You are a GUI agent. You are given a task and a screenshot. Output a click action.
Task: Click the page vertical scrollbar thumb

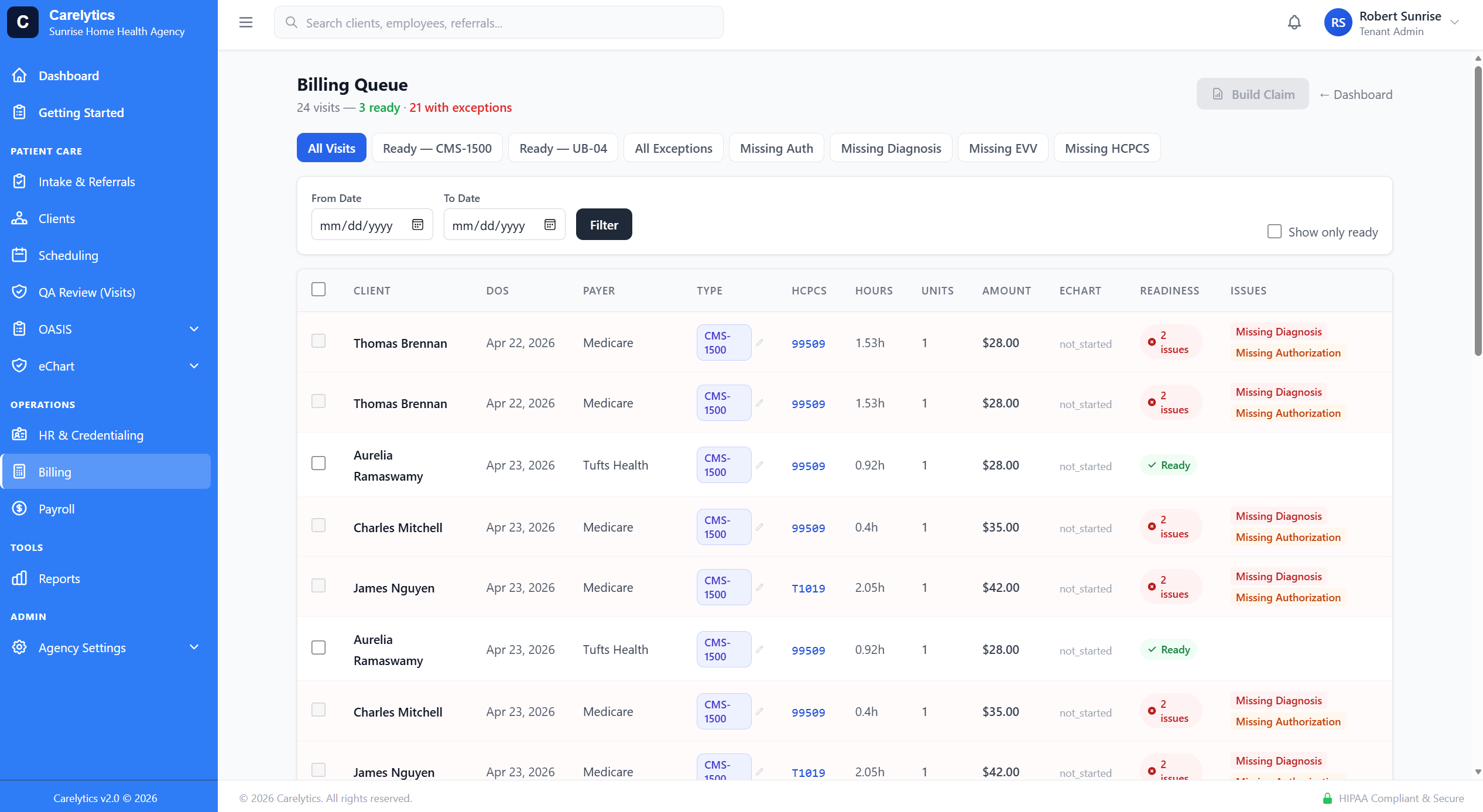1478,211
